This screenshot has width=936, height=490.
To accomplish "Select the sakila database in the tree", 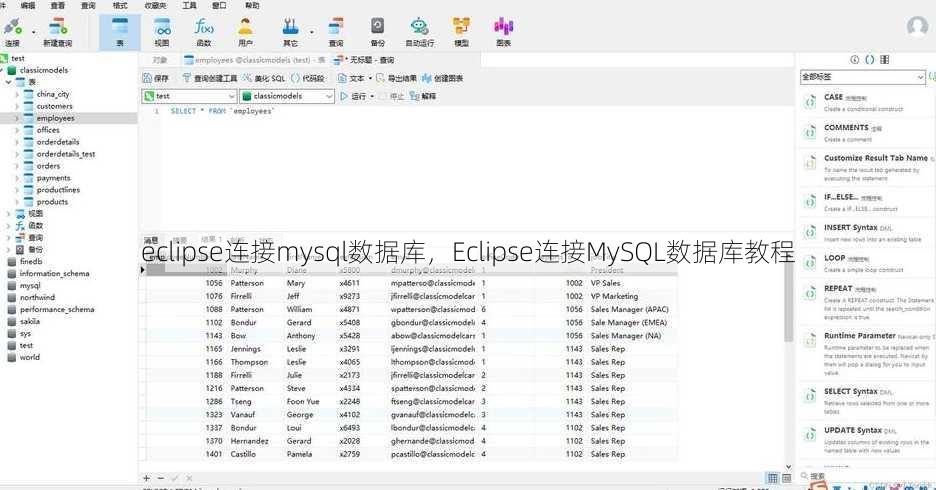I will point(29,321).
